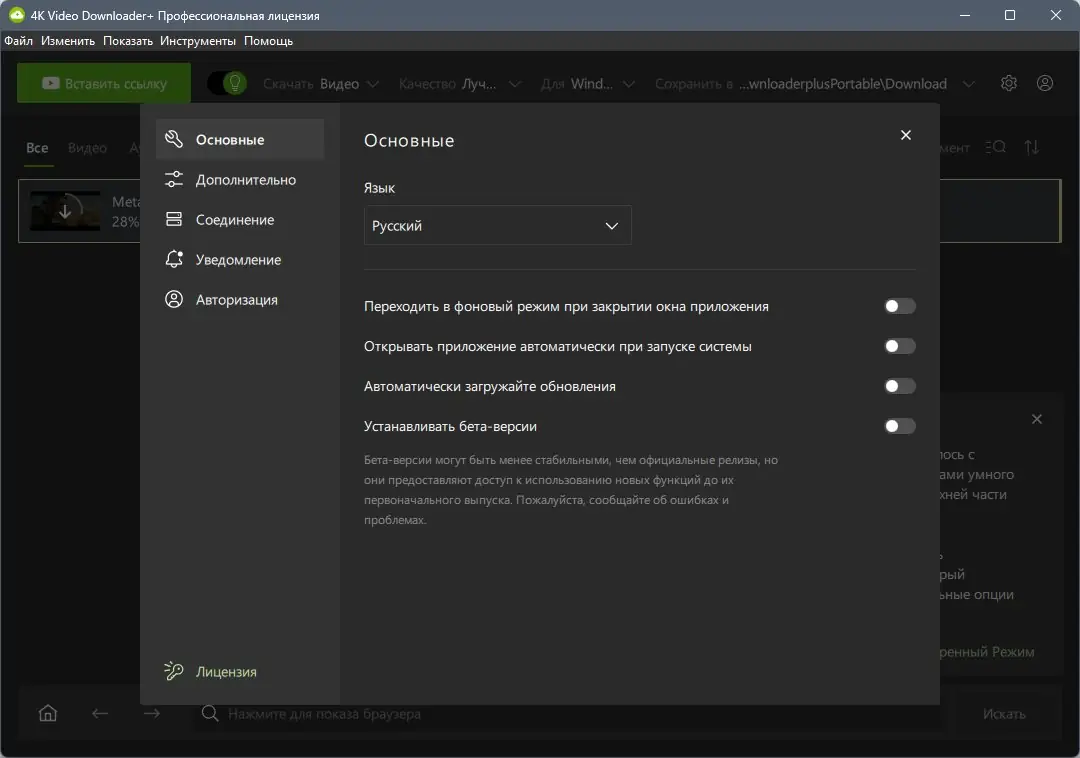Select the Дополнительно settings icon
1080x758 pixels.
(174, 179)
